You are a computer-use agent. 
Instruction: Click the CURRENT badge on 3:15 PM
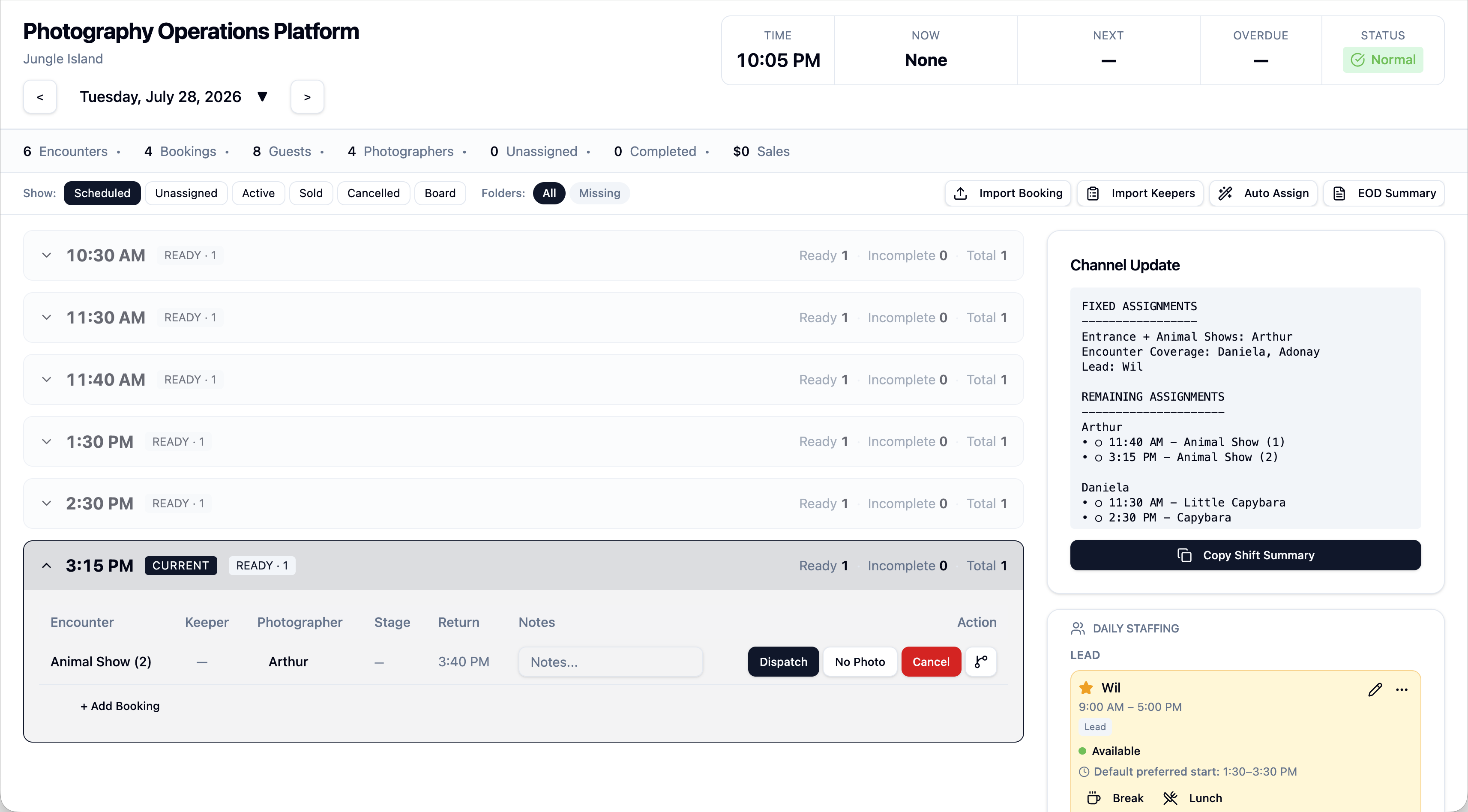pyautogui.click(x=181, y=566)
